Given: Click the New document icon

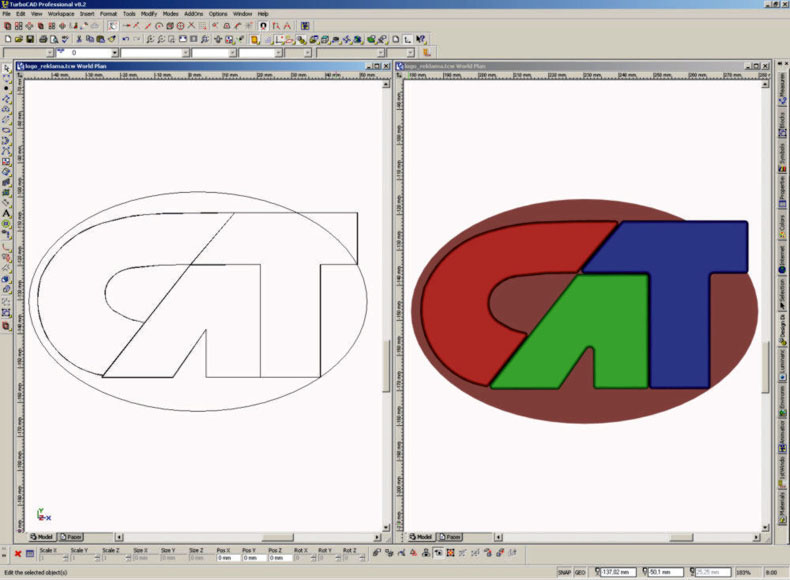Looking at the screenshot, I should pyautogui.click(x=8, y=39).
